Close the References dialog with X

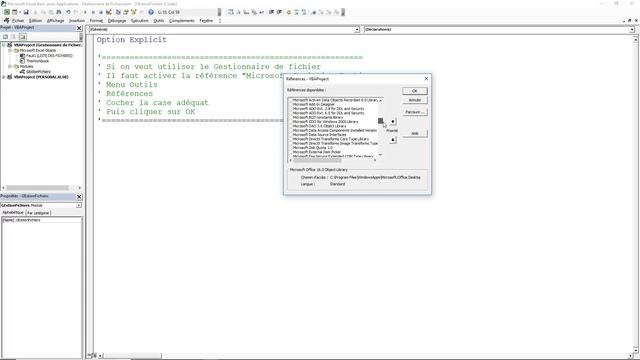coord(426,78)
